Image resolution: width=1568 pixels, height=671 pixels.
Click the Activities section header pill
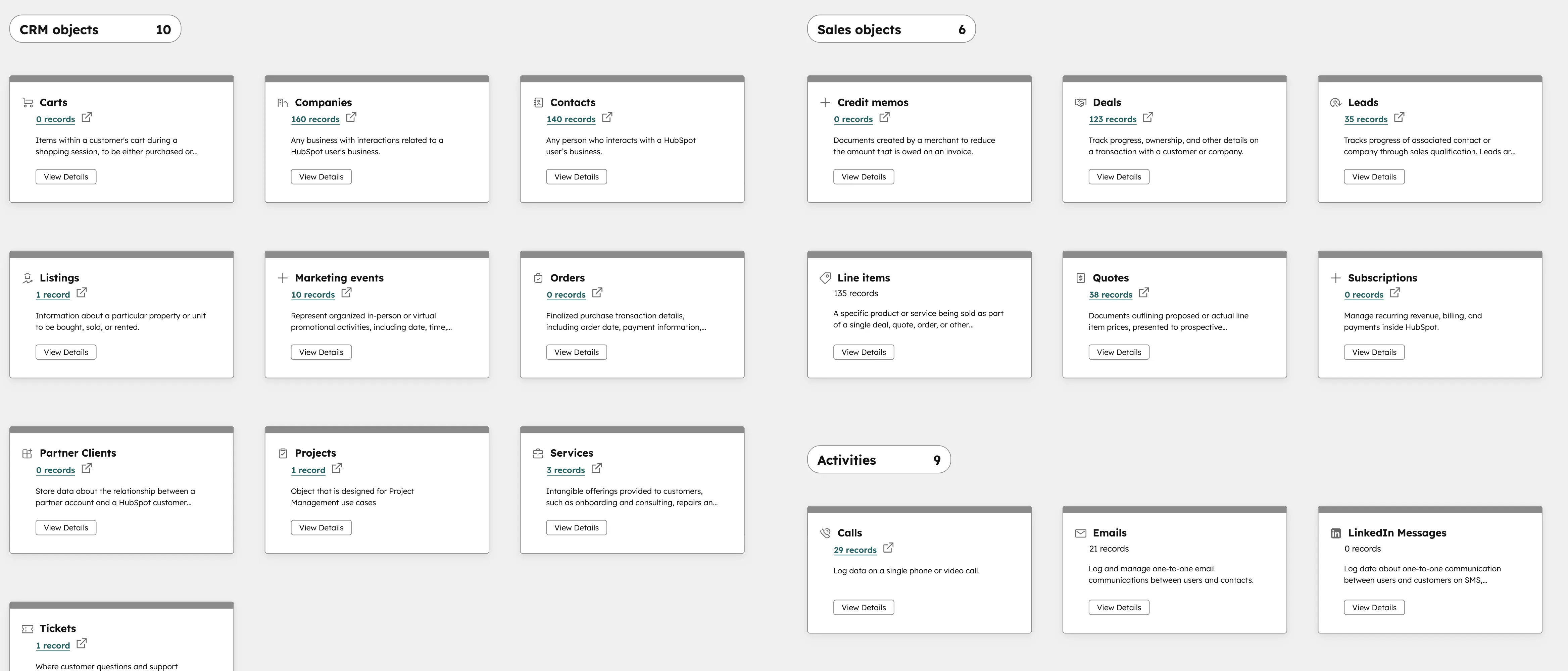pyautogui.click(x=878, y=459)
